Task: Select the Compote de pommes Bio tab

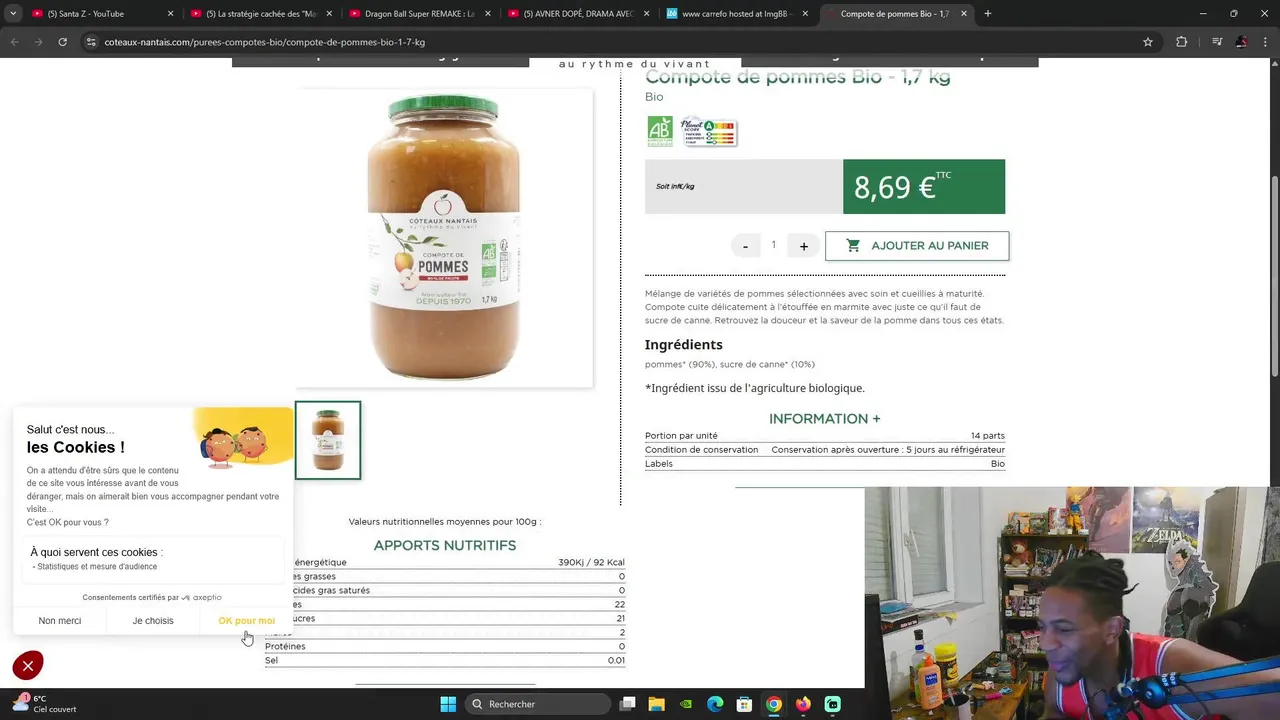Action: [x=896, y=14]
